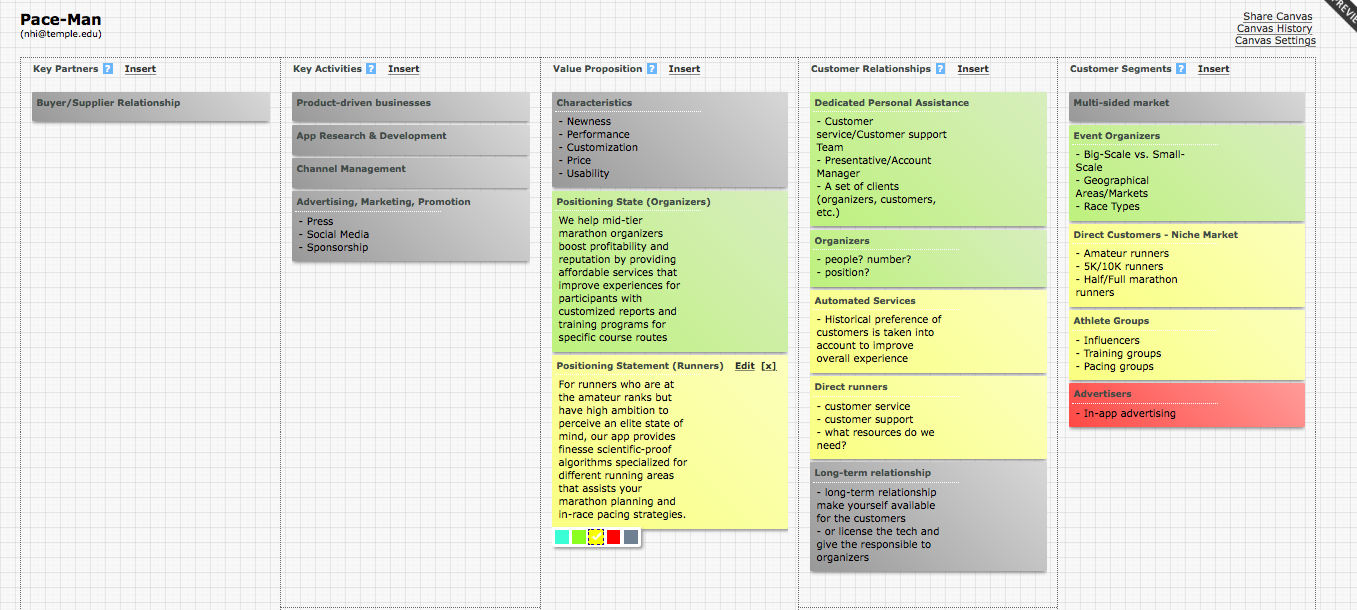Select the Direct Customers - Niche Market note
Screen dimensions: 1357x610
tap(1187, 266)
